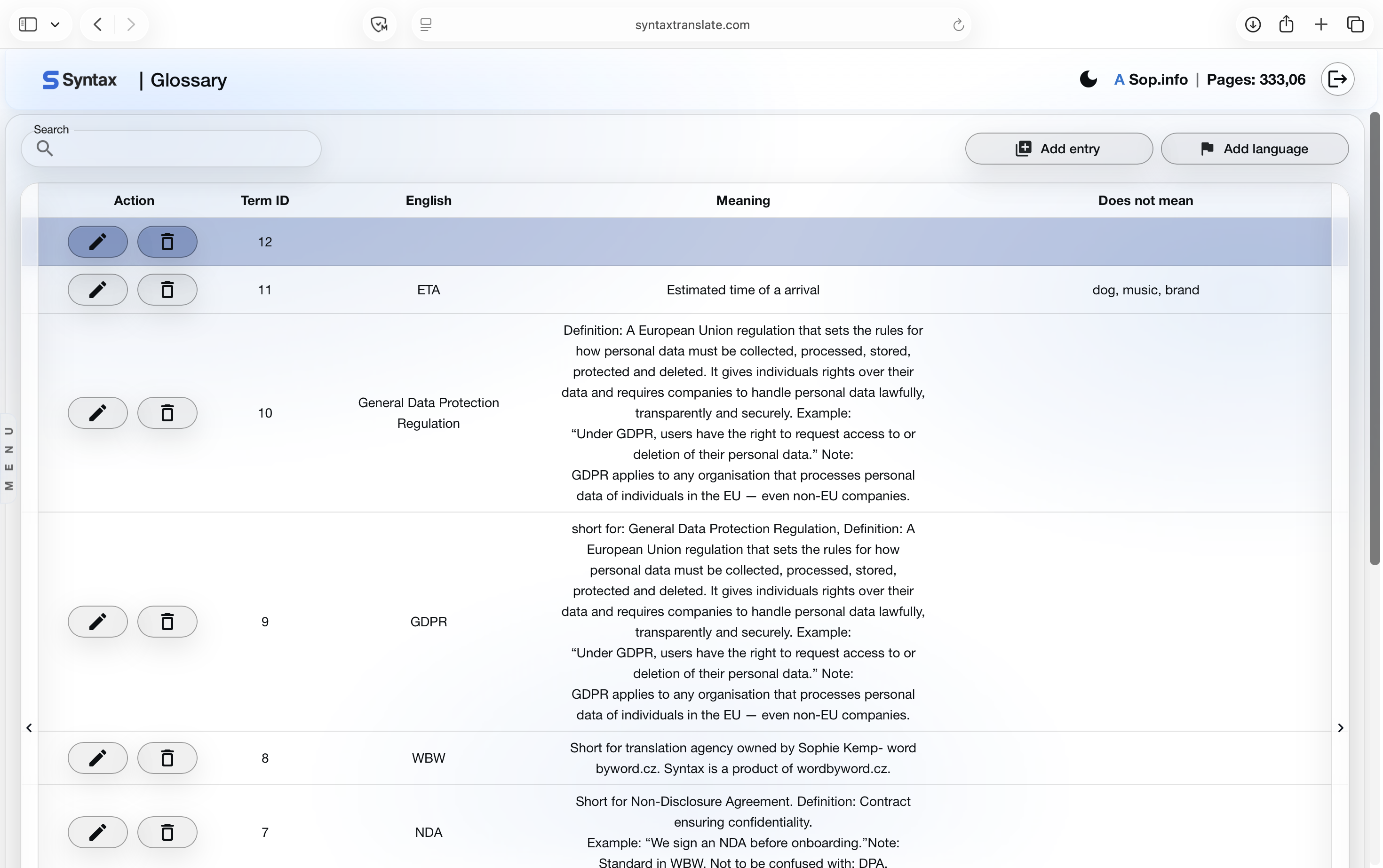Log out using the exit icon
This screenshot has height=868, width=1383.
click(1338, 79)
